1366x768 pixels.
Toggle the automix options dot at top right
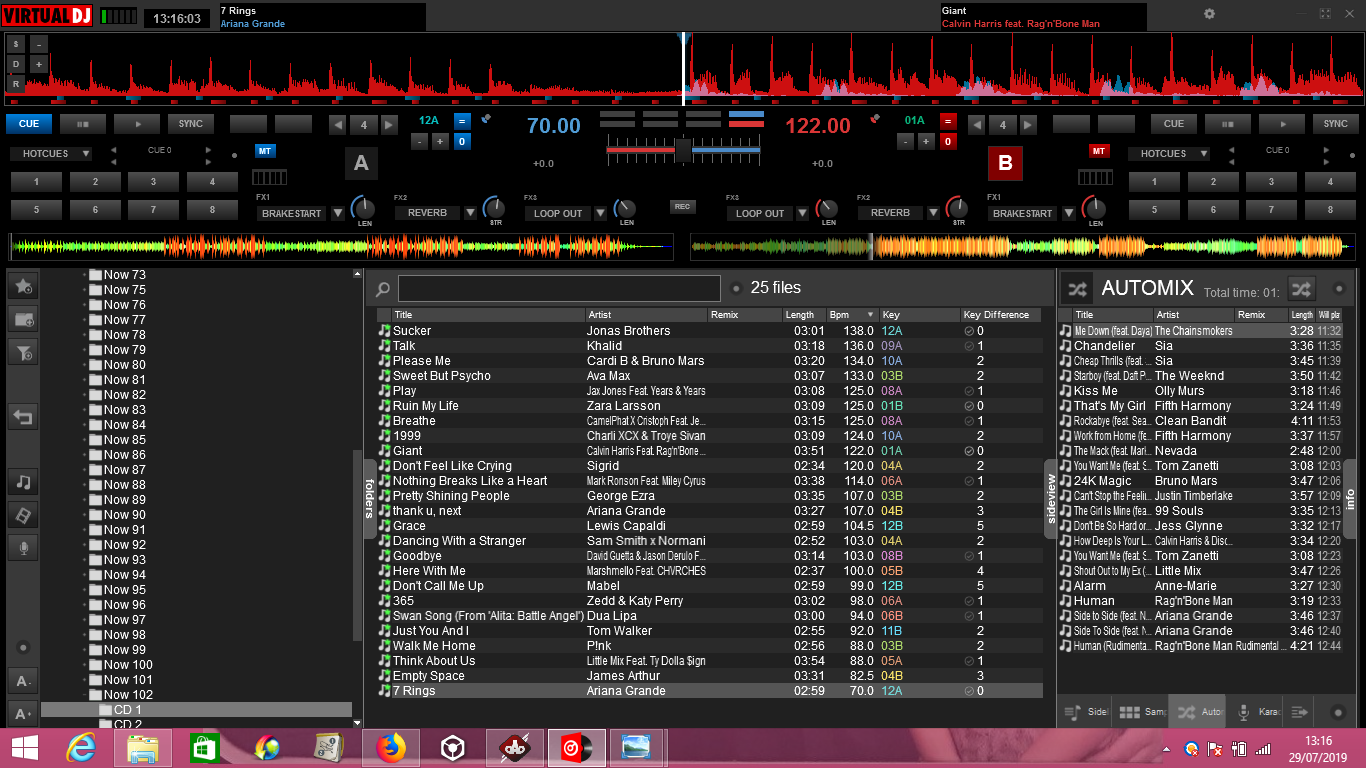(1339, 289)
